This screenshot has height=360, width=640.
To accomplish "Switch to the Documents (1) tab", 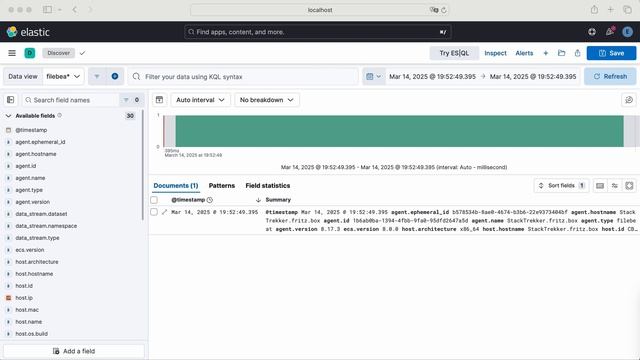I will click(176, 186).
